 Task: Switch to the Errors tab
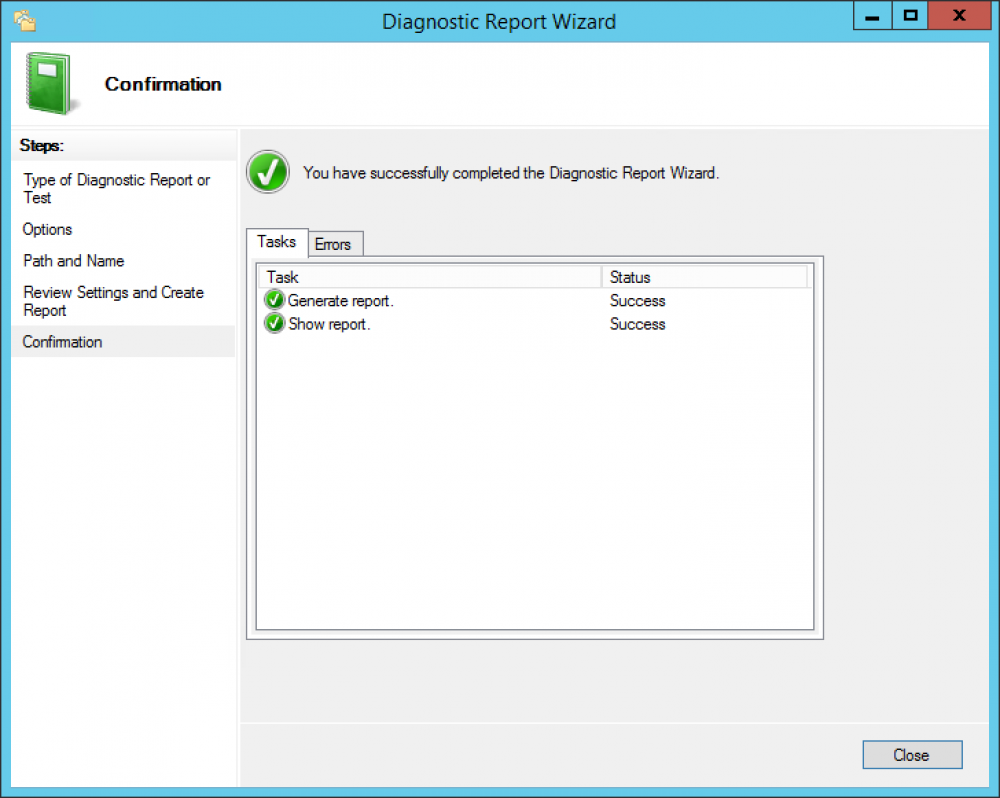coord(333,244)
